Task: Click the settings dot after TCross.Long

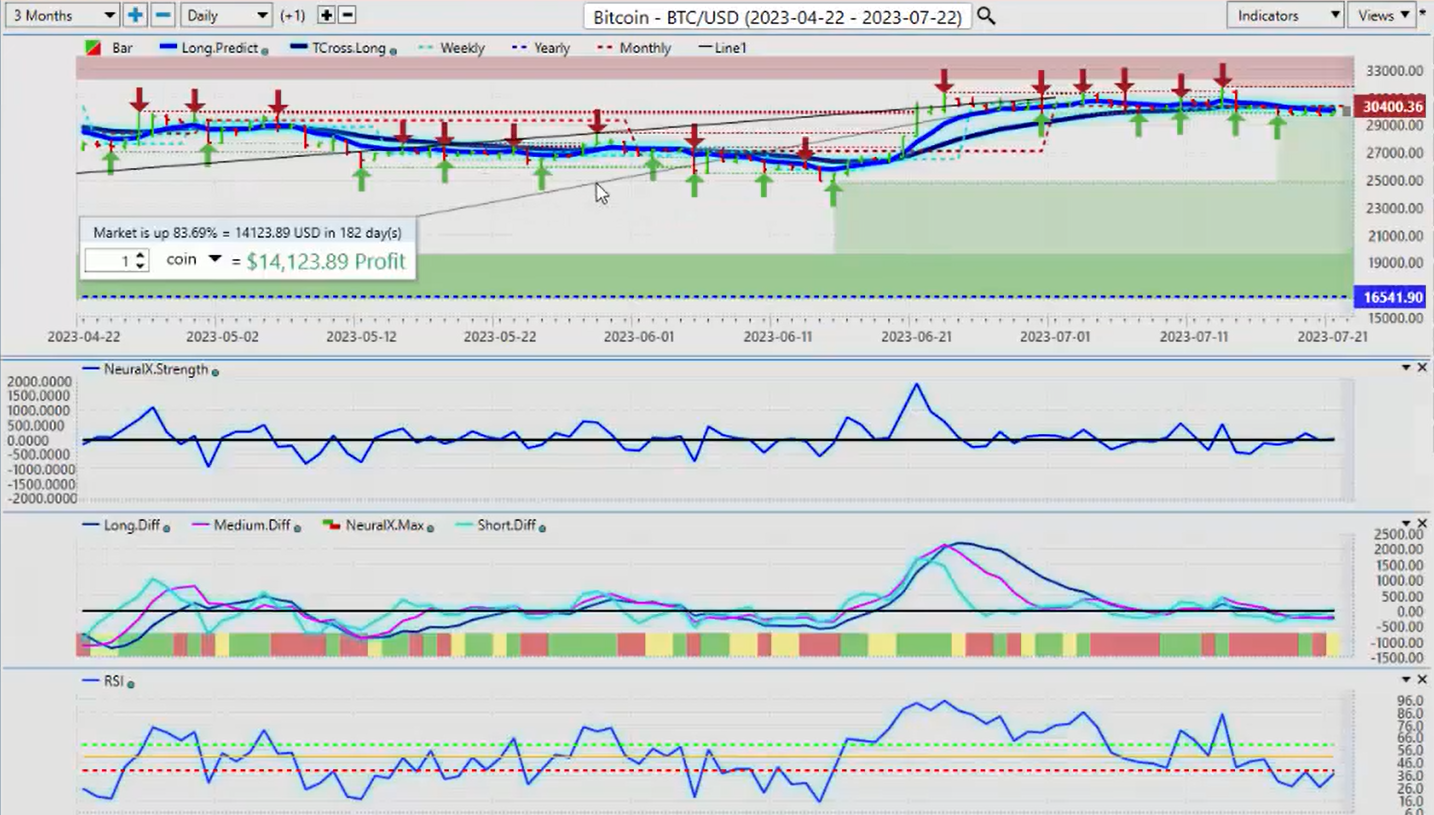Action: tap(392, 50)
